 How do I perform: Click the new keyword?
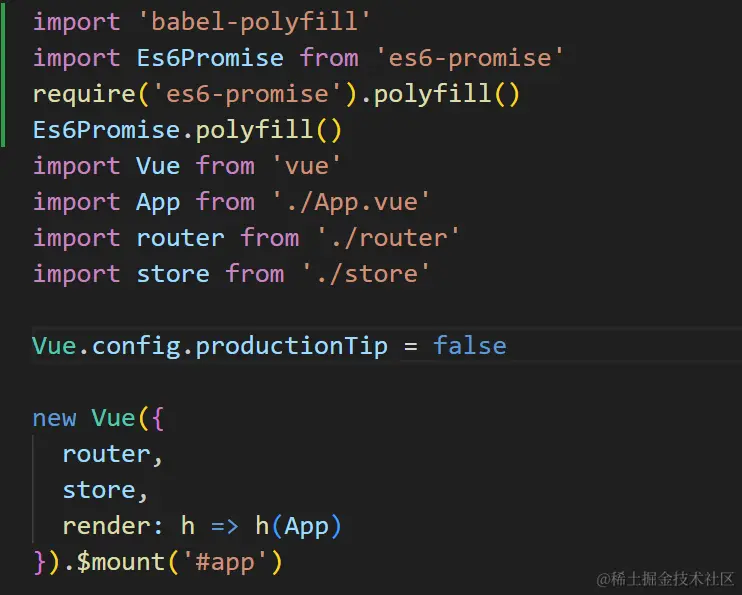(54, 418)
